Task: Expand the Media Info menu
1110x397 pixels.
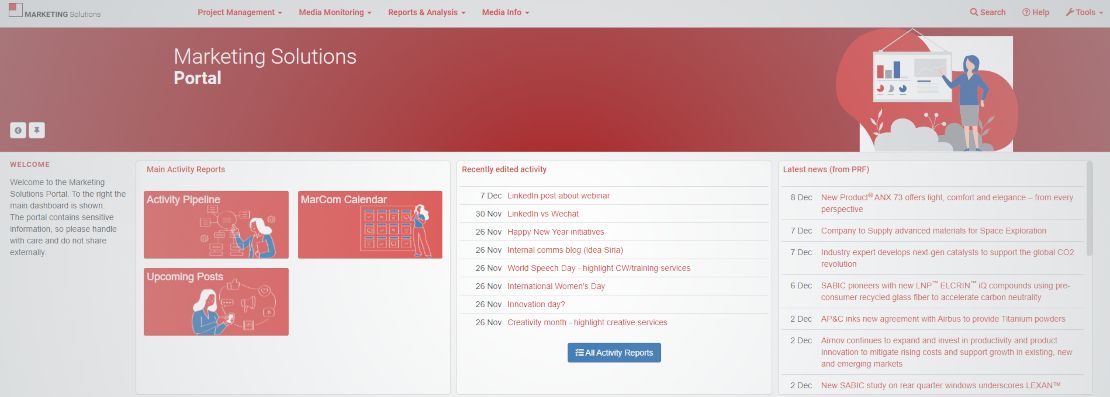Action: [x=505, y=12]
